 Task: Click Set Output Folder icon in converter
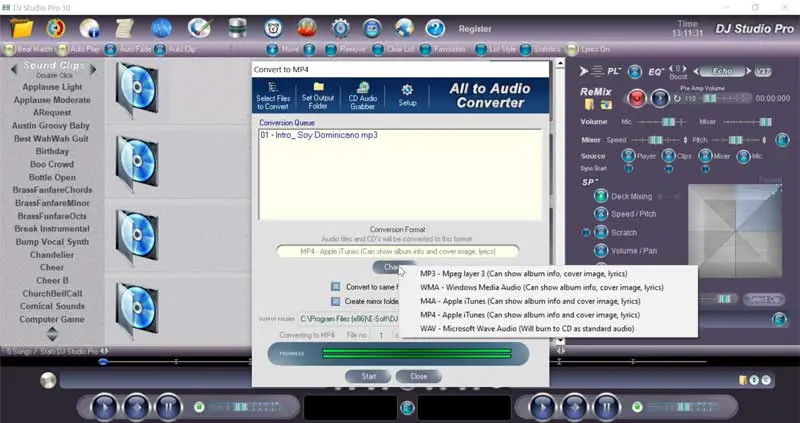point(318,96)
